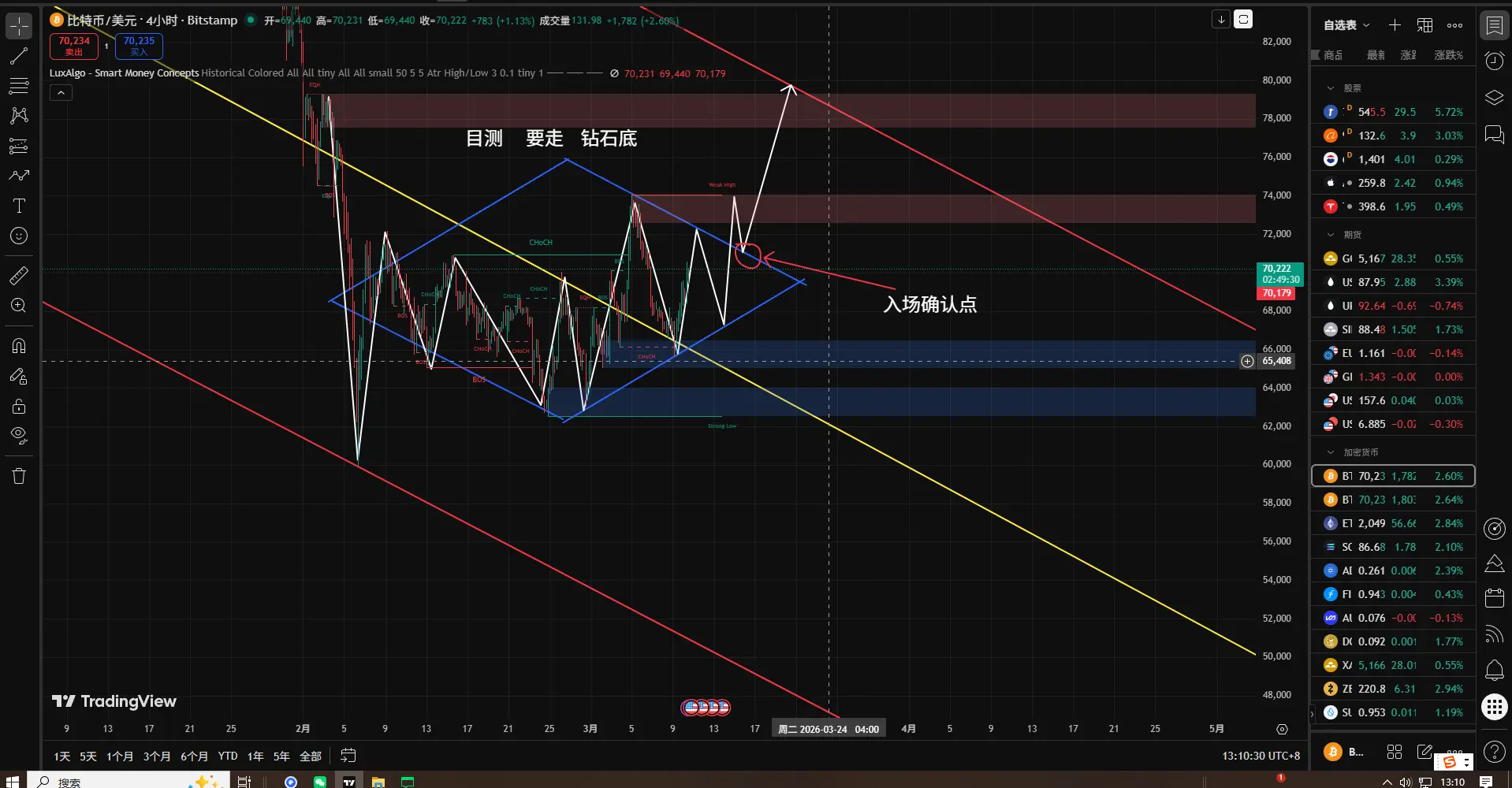This screenshot has width=1512, height=788.
Task: Open the watchlist panel icon
Action: (1494, 26)
